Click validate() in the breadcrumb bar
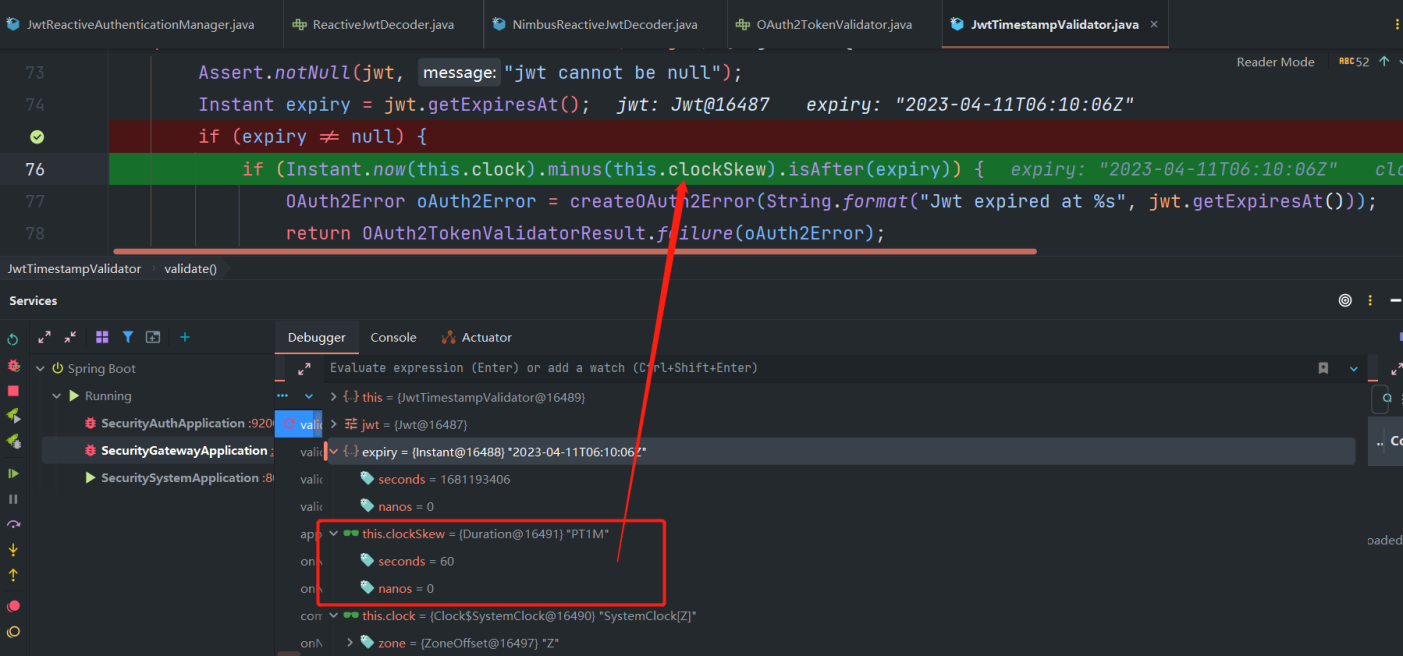The width and height of the screenshot is (1403, 656). click(188, 269)
